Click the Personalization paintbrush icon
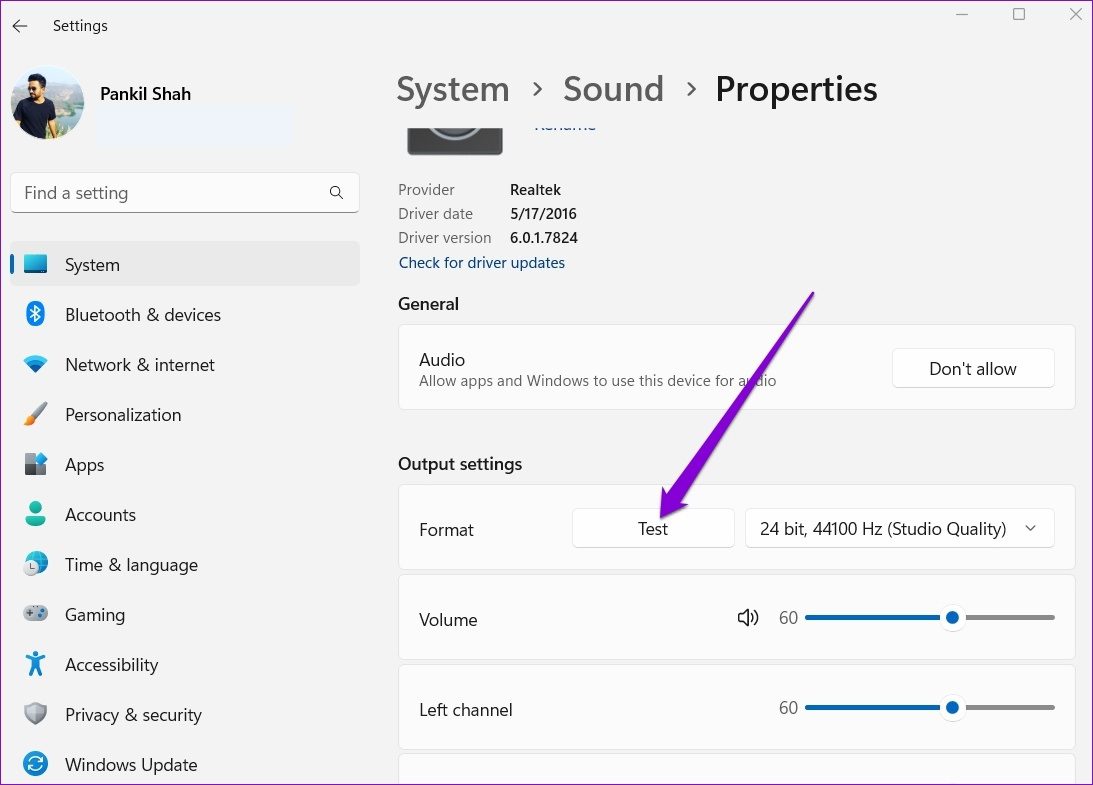This screenshot has width=1093, height=785. pos(36,414)
